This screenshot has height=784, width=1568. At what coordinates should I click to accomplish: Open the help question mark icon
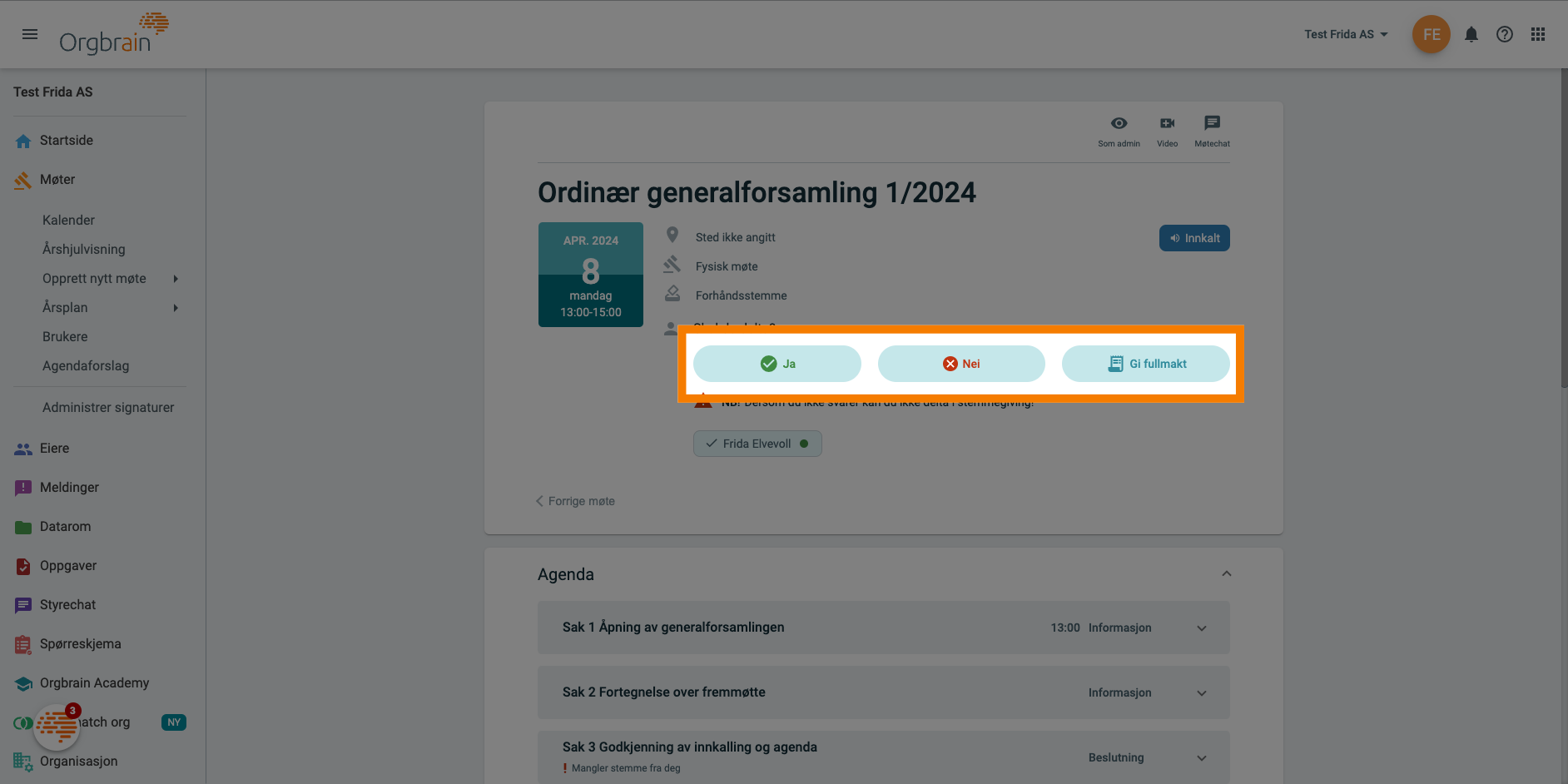pyautogui.click(x=1505, y=34)
